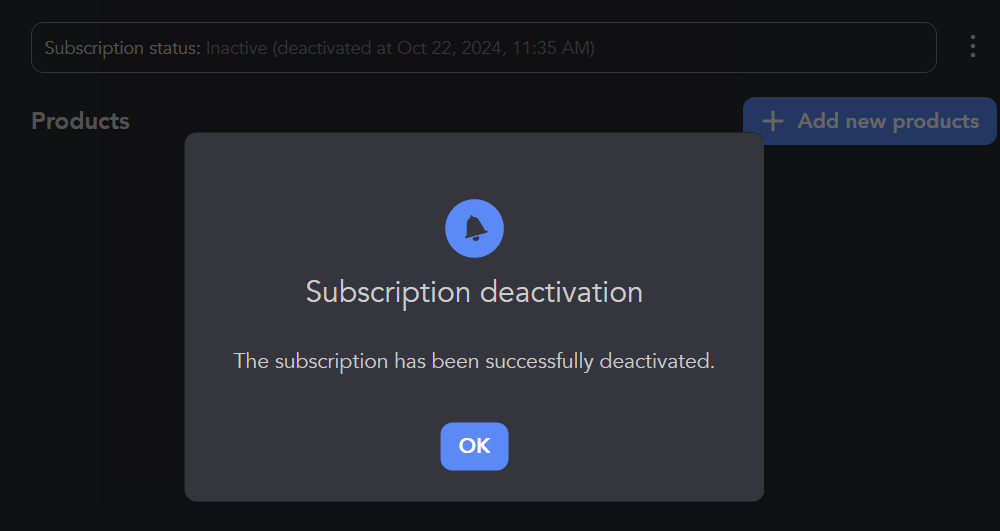Click the bell notification icon in dialog
This screenshot has height=531, width=1000.
[474, 228]
